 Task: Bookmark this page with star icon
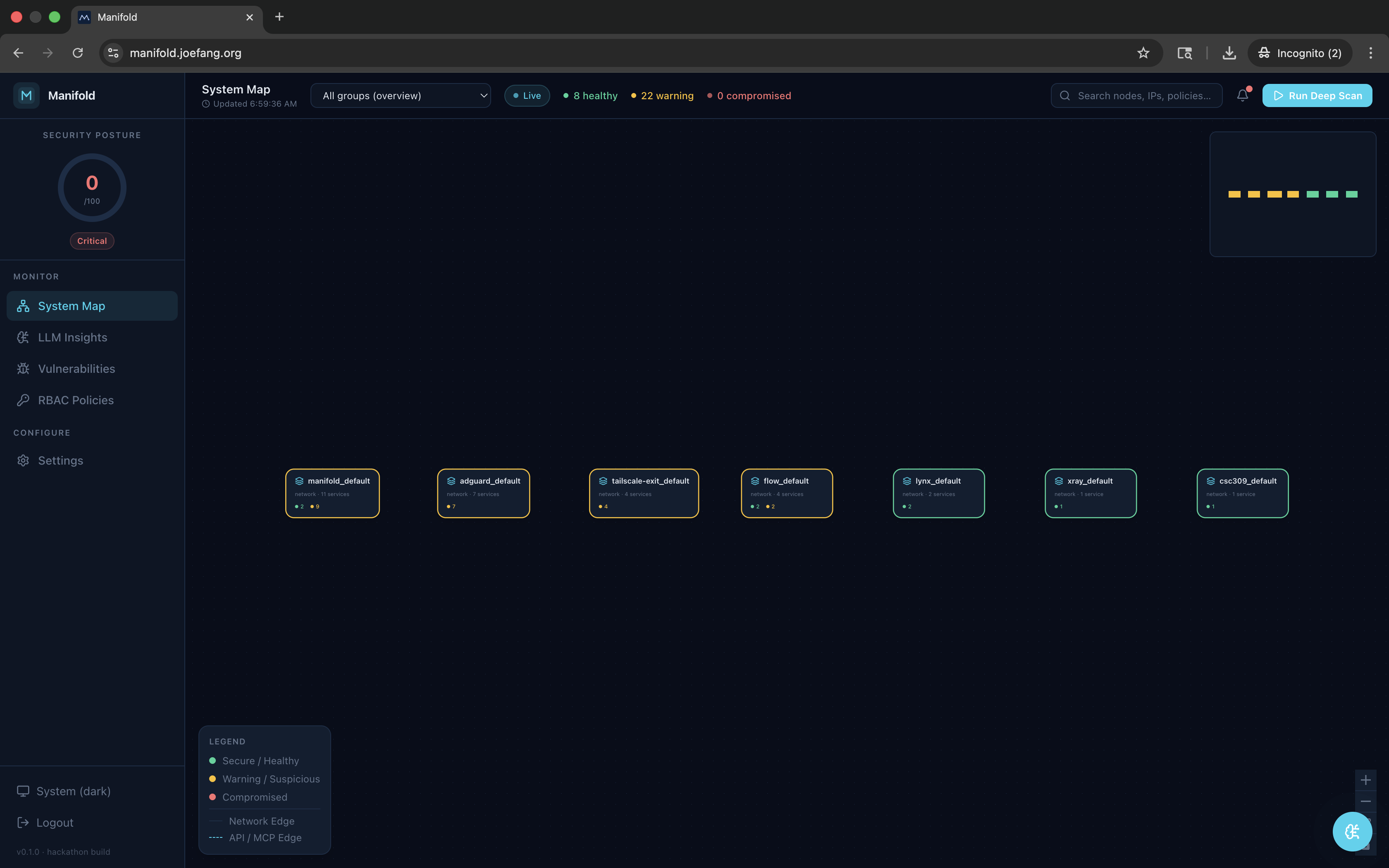(1143, 53)
